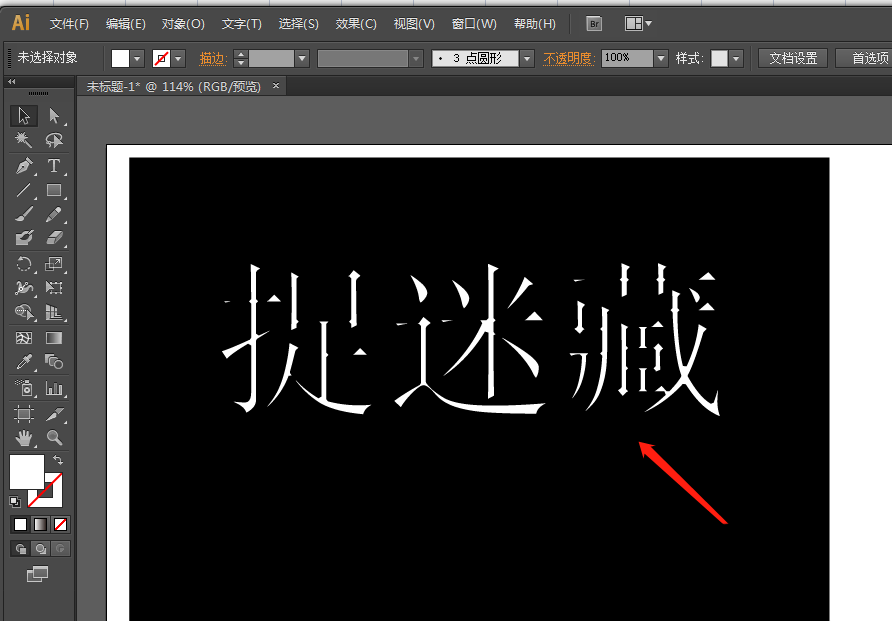Select the Direct Selection tool

54,116
